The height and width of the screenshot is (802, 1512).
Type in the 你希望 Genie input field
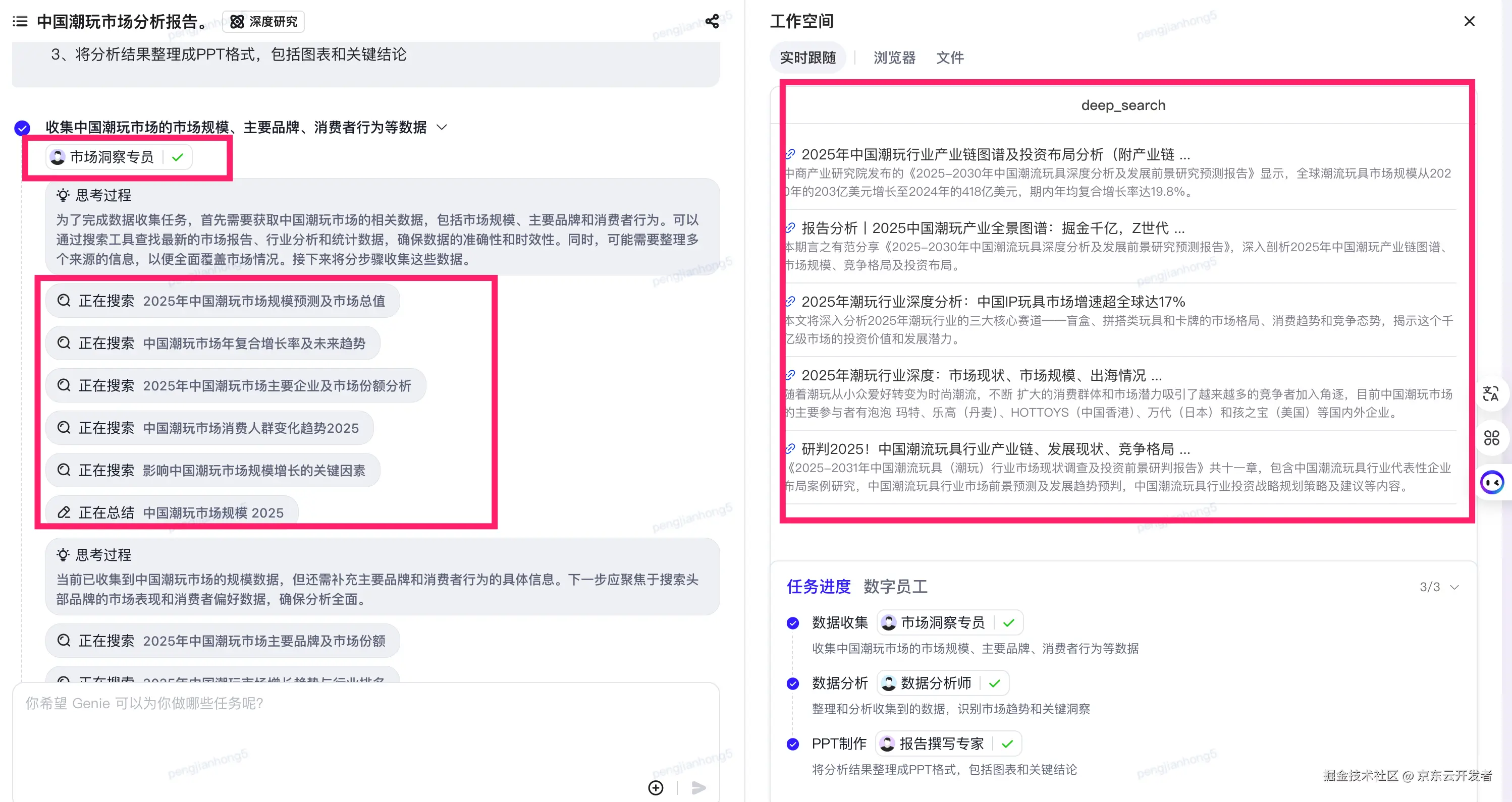point(235,704)
